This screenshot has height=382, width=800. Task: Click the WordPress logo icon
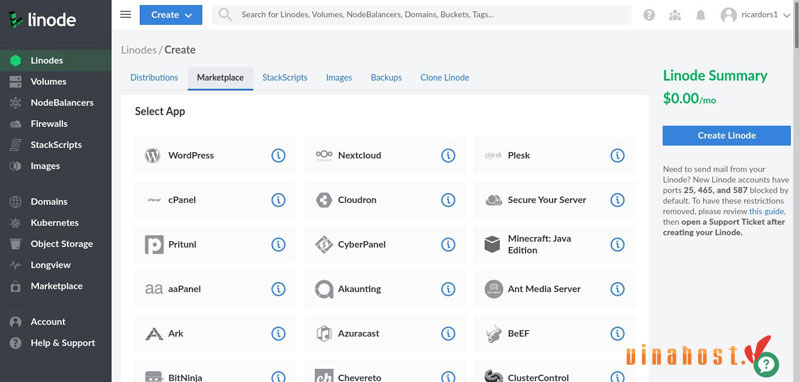tap(153, 156)
